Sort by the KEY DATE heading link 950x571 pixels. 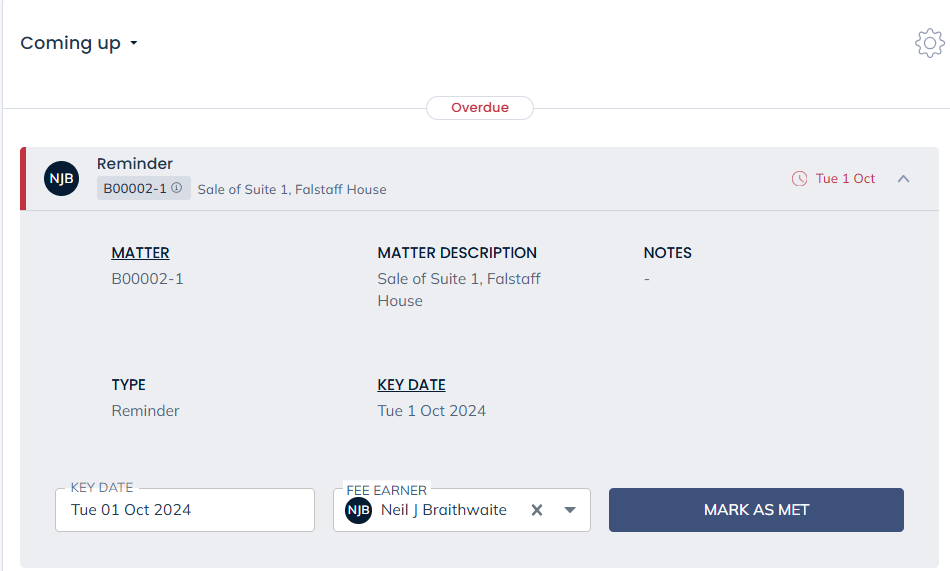click(411, 385)
